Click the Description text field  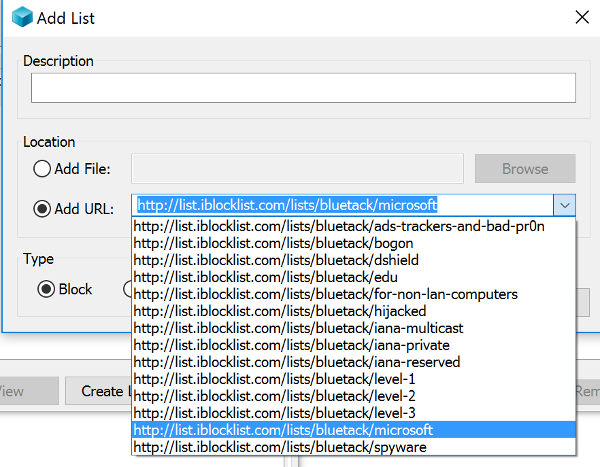click(x=303, y=89)
